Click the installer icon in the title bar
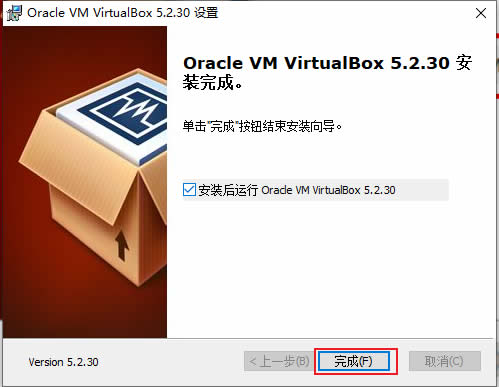 tap(14, 13)
